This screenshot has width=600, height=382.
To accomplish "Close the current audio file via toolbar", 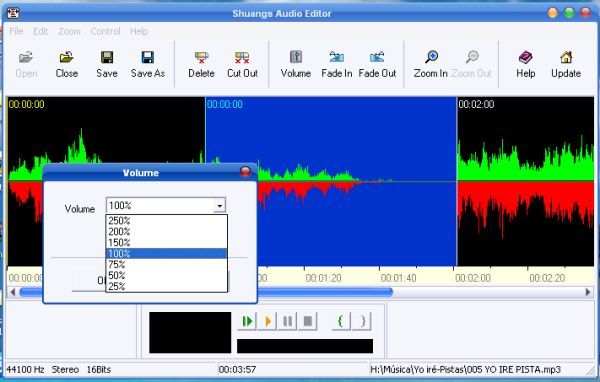I will pos(67,64).
